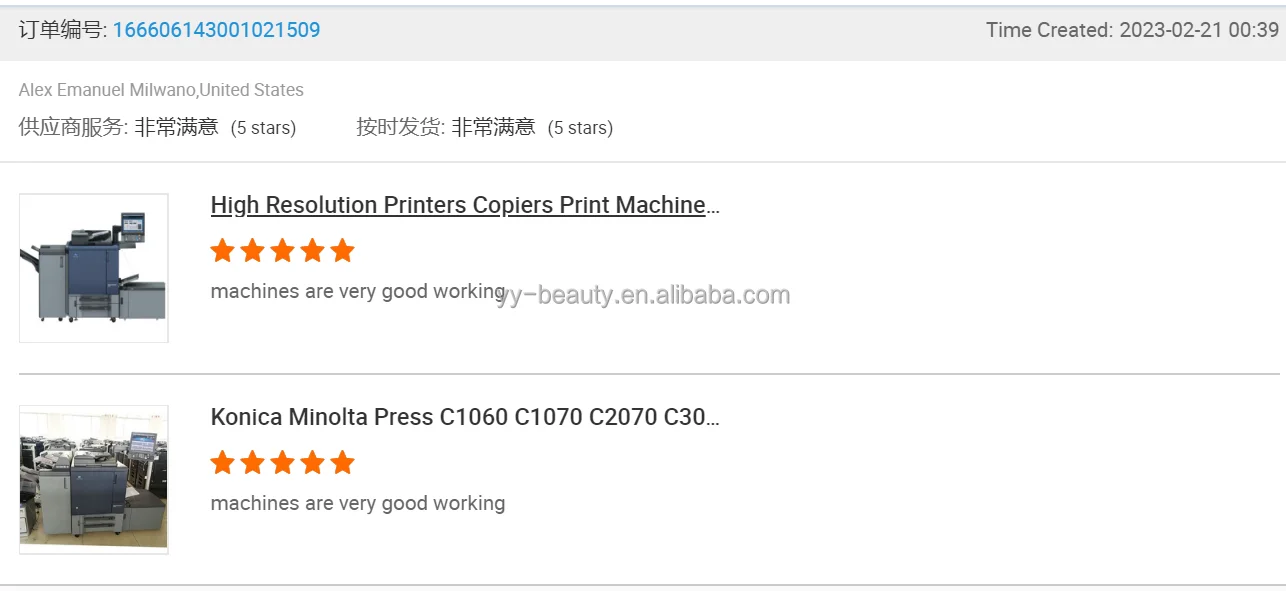Click the Time Created timestamp
This screenshot has width=1286, height=591.
coord(1132,30)
